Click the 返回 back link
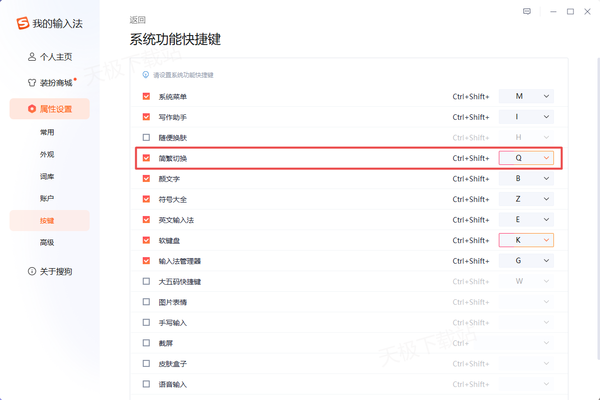 tap(137, 20)
